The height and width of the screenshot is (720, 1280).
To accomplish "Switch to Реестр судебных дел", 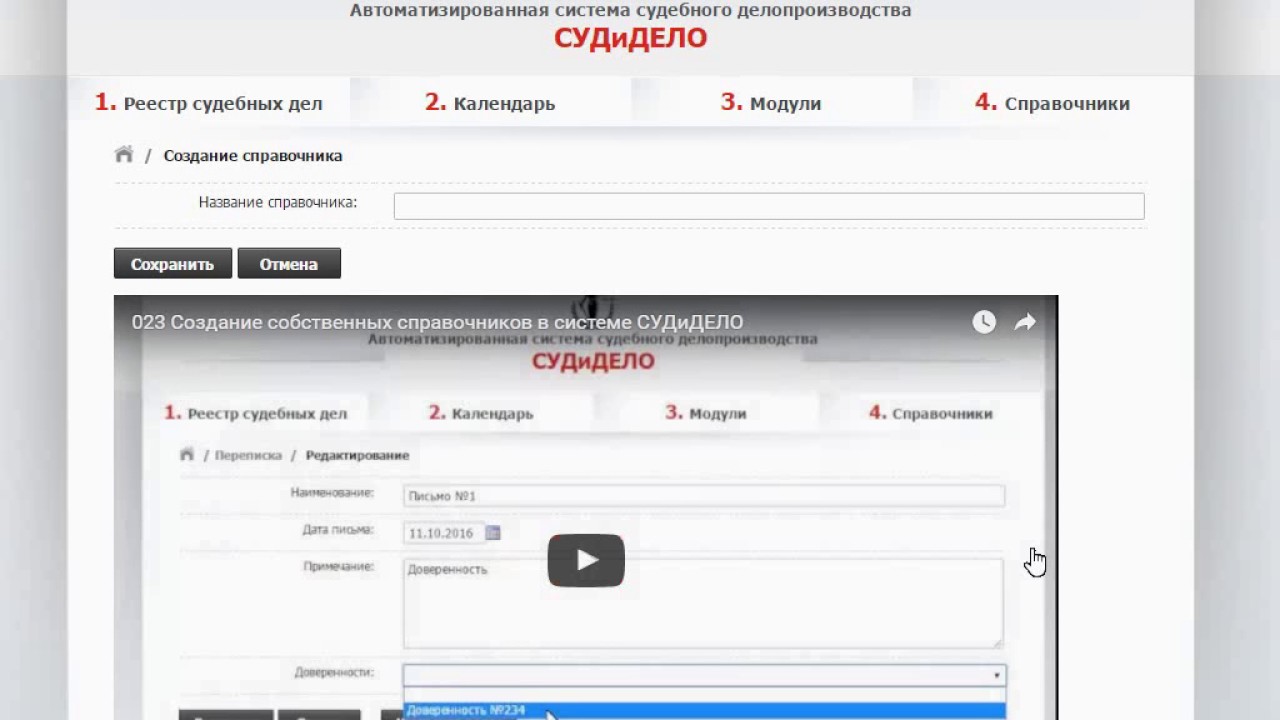I will pos(208,102).
